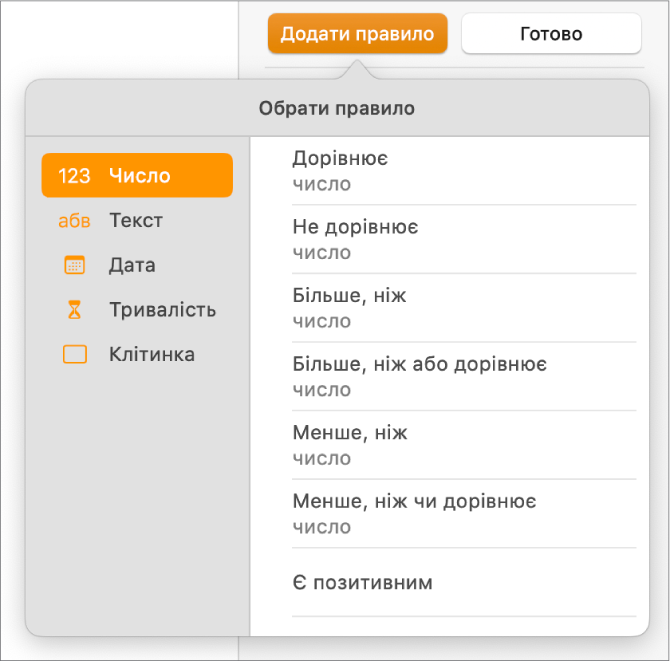Click the cell rectangle icon next to Клітинка
The width and height of the screenshot is (670, 662).
click(75, 354)
